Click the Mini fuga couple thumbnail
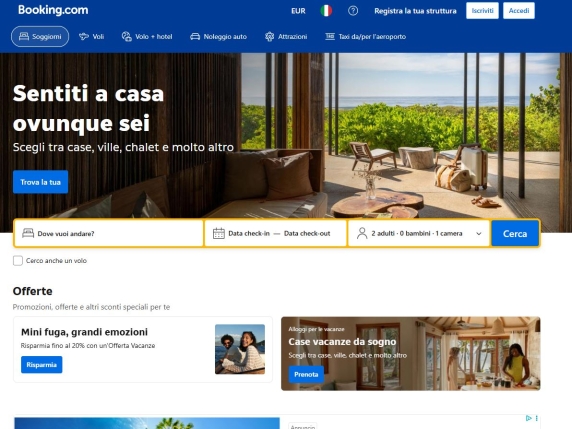 pos(240,349)
